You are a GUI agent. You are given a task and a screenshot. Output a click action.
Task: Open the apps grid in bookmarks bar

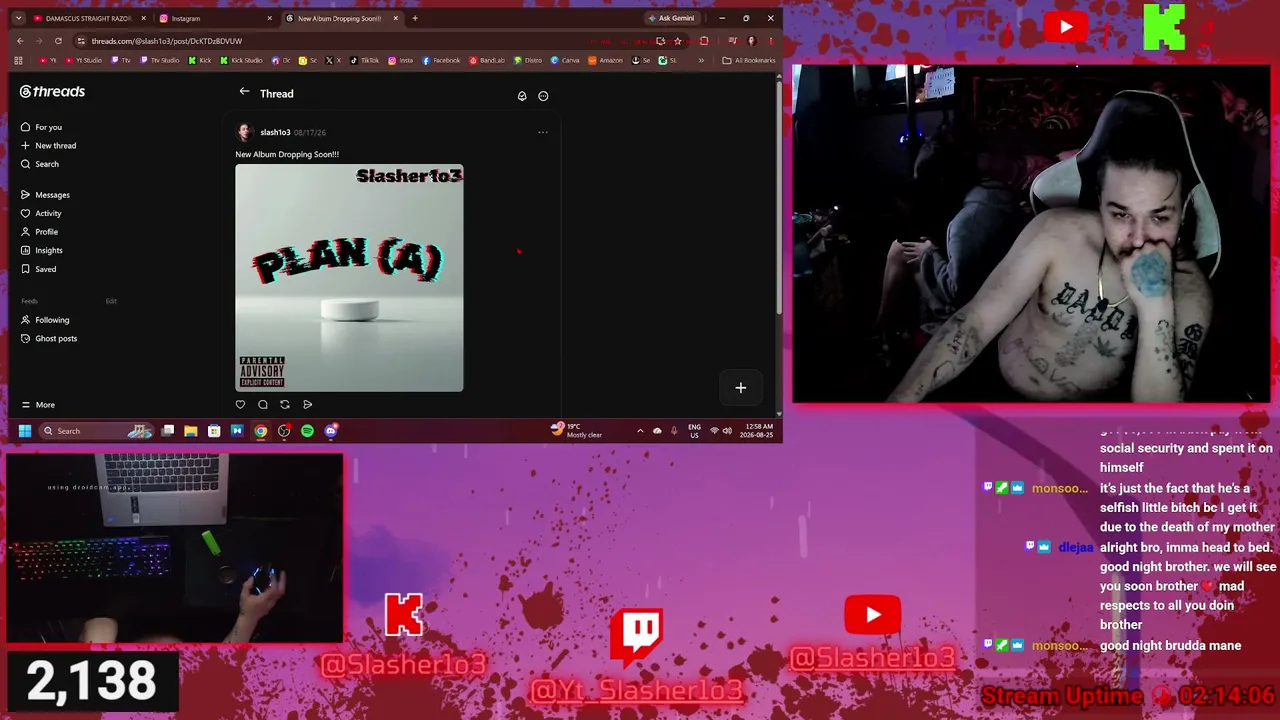tap(18, 60)
